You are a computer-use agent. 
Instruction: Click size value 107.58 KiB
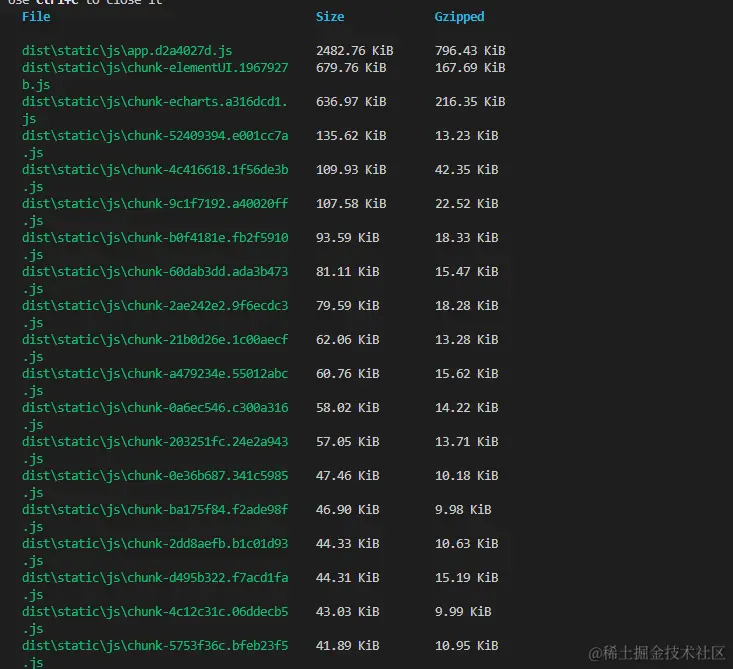click(351, 204)
